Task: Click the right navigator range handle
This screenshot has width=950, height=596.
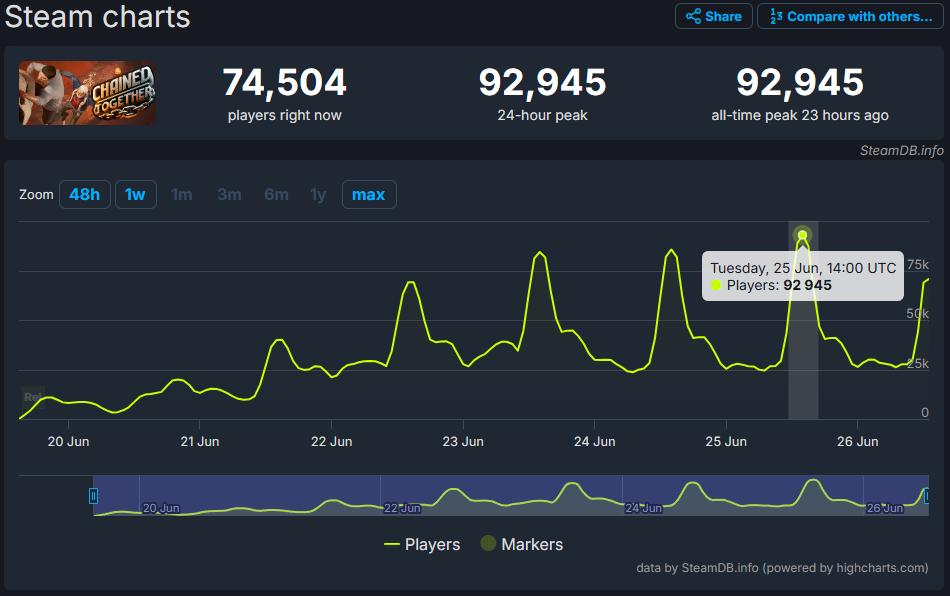Action: (927, 495)
